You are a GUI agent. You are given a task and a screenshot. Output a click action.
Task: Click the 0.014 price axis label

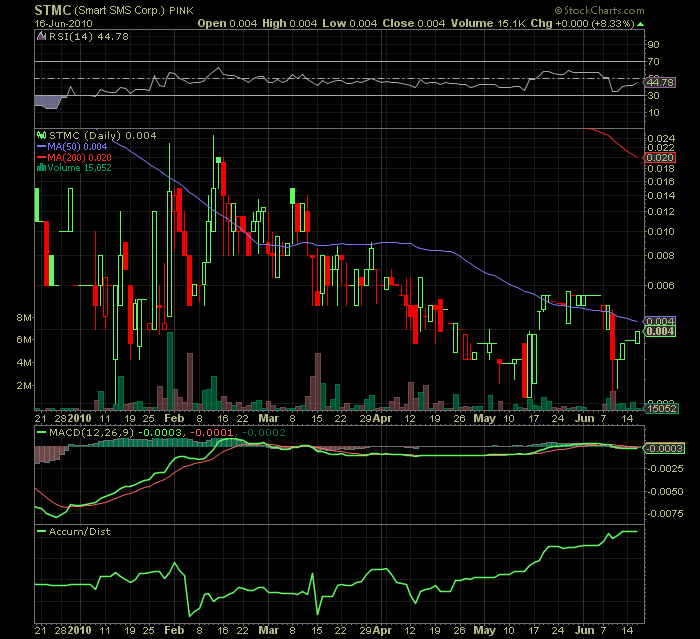point(661,196)
